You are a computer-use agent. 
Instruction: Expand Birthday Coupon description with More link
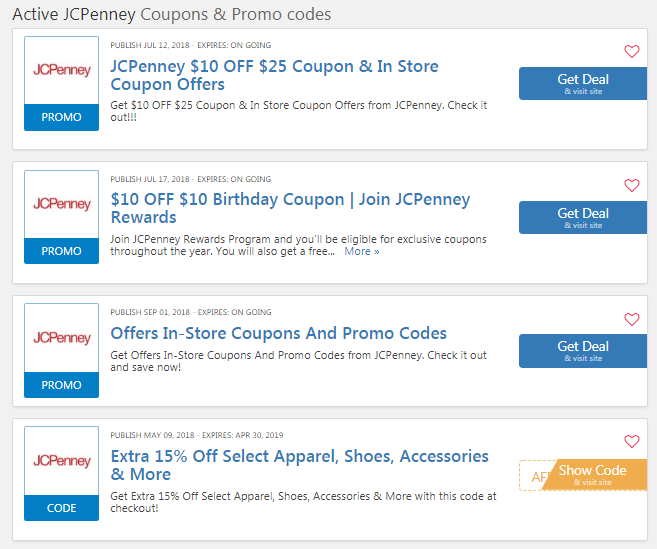[x=361, y=251]
